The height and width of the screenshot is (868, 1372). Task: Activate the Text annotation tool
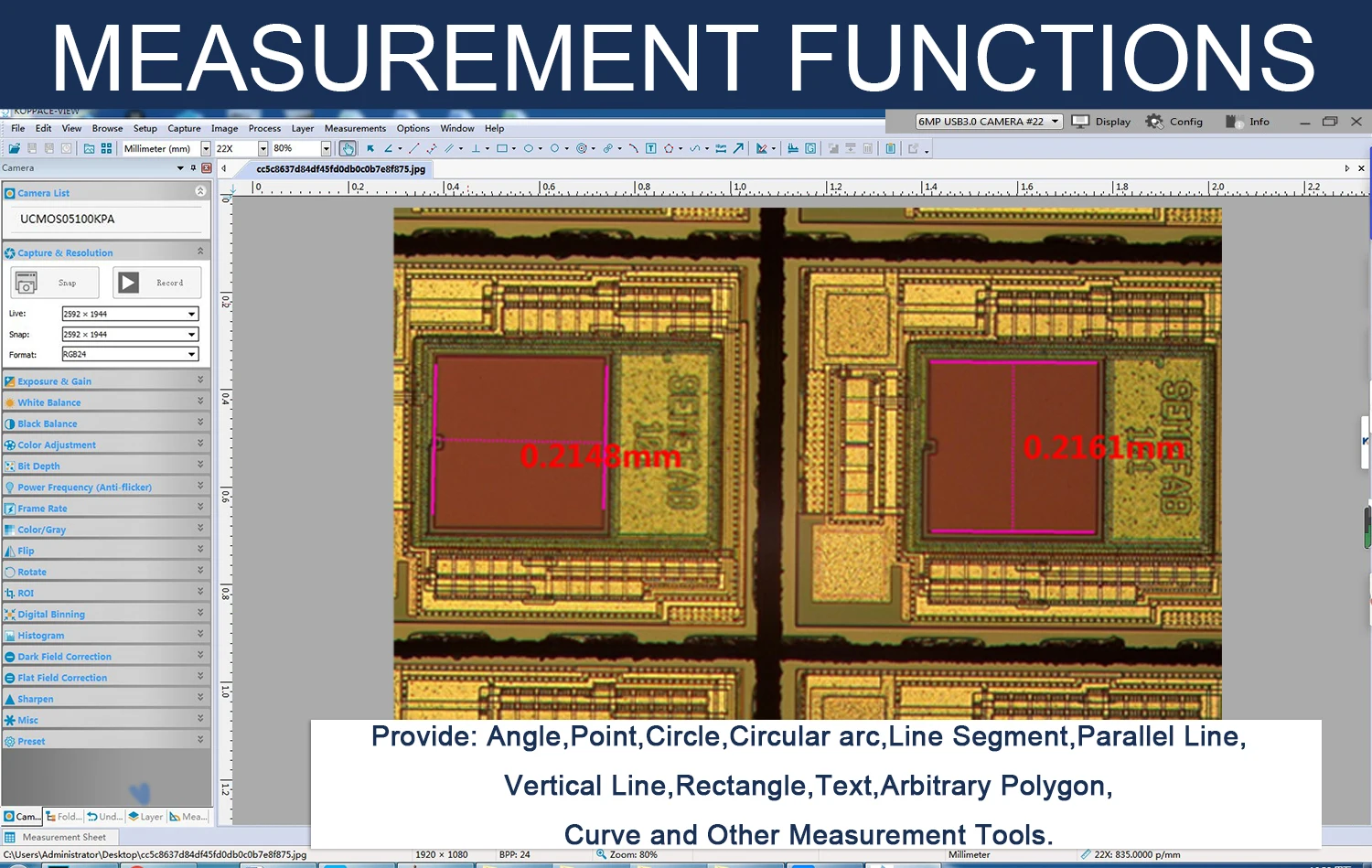point(651,148)
